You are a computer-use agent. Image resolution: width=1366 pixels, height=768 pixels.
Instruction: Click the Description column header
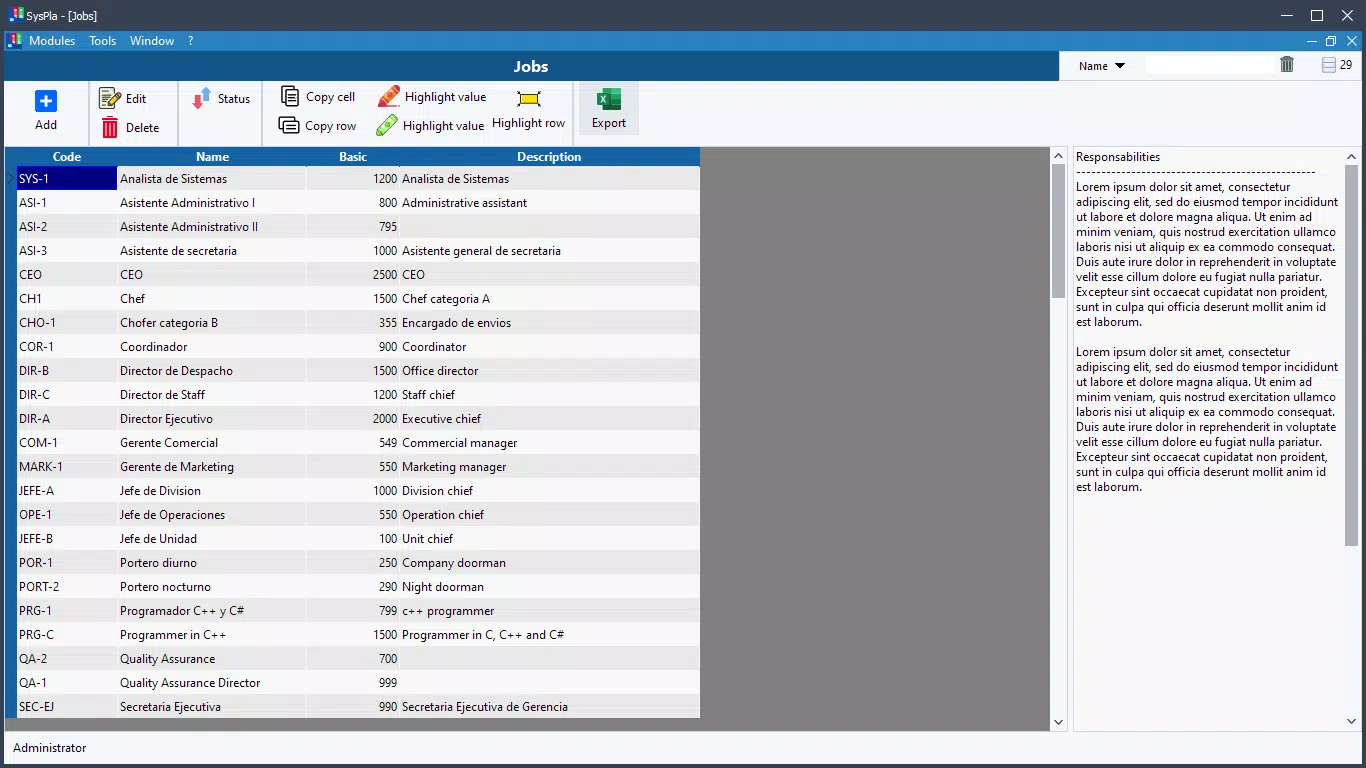549,157
